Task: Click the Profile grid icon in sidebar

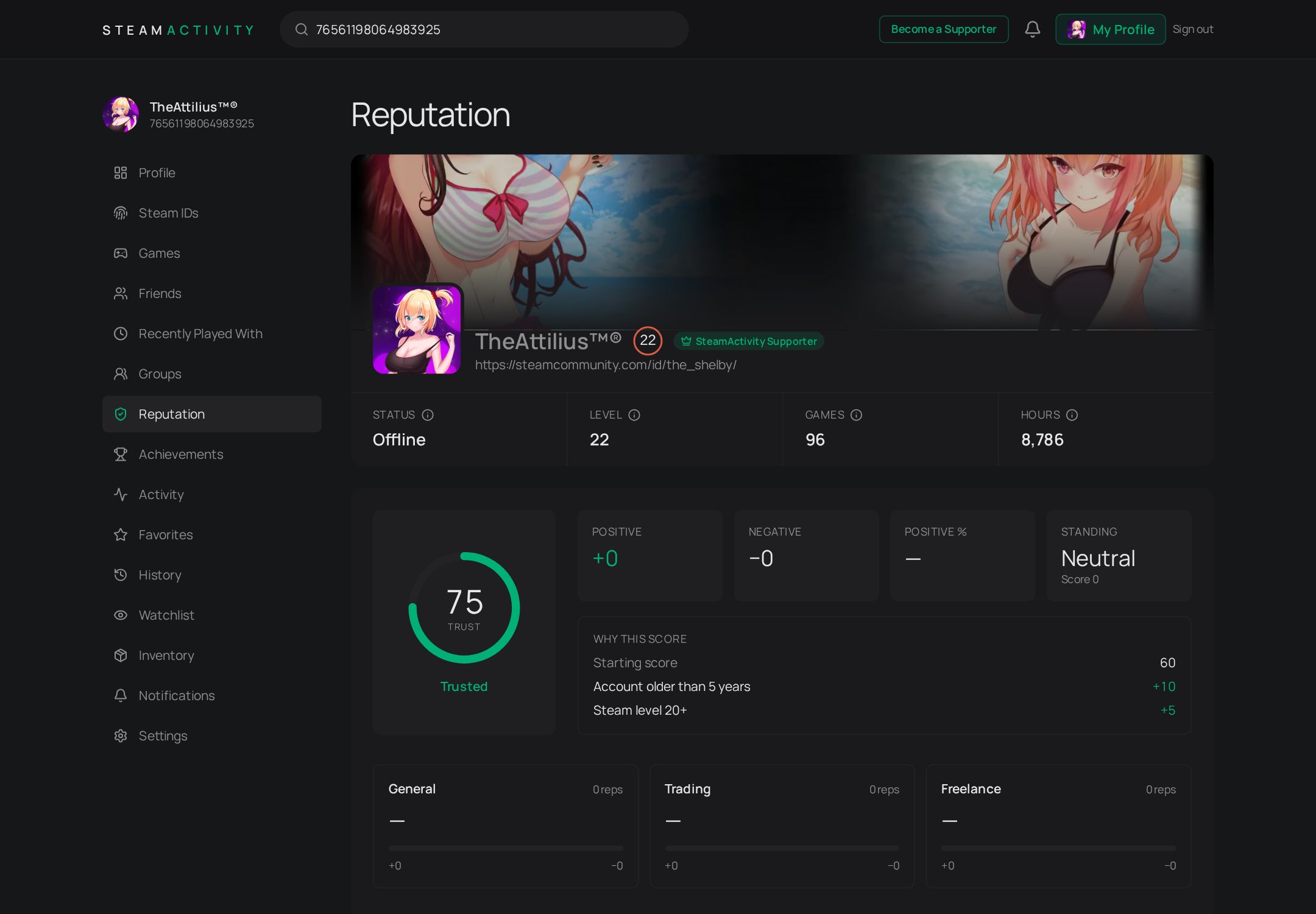Action: point(121,173)
